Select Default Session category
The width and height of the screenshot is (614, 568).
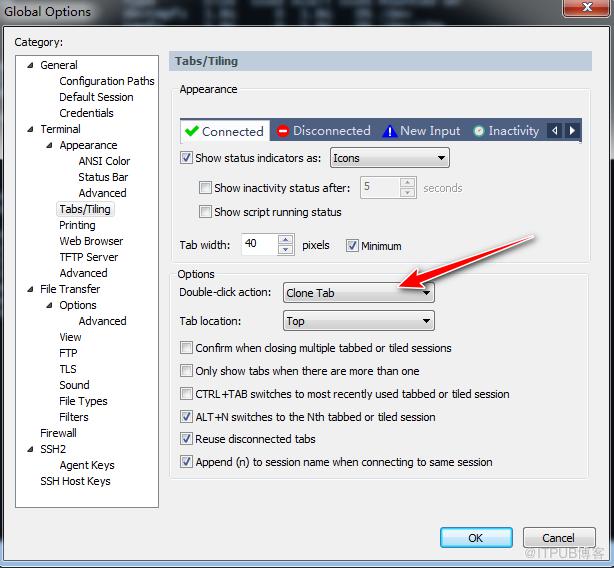[x=96, y=97]
